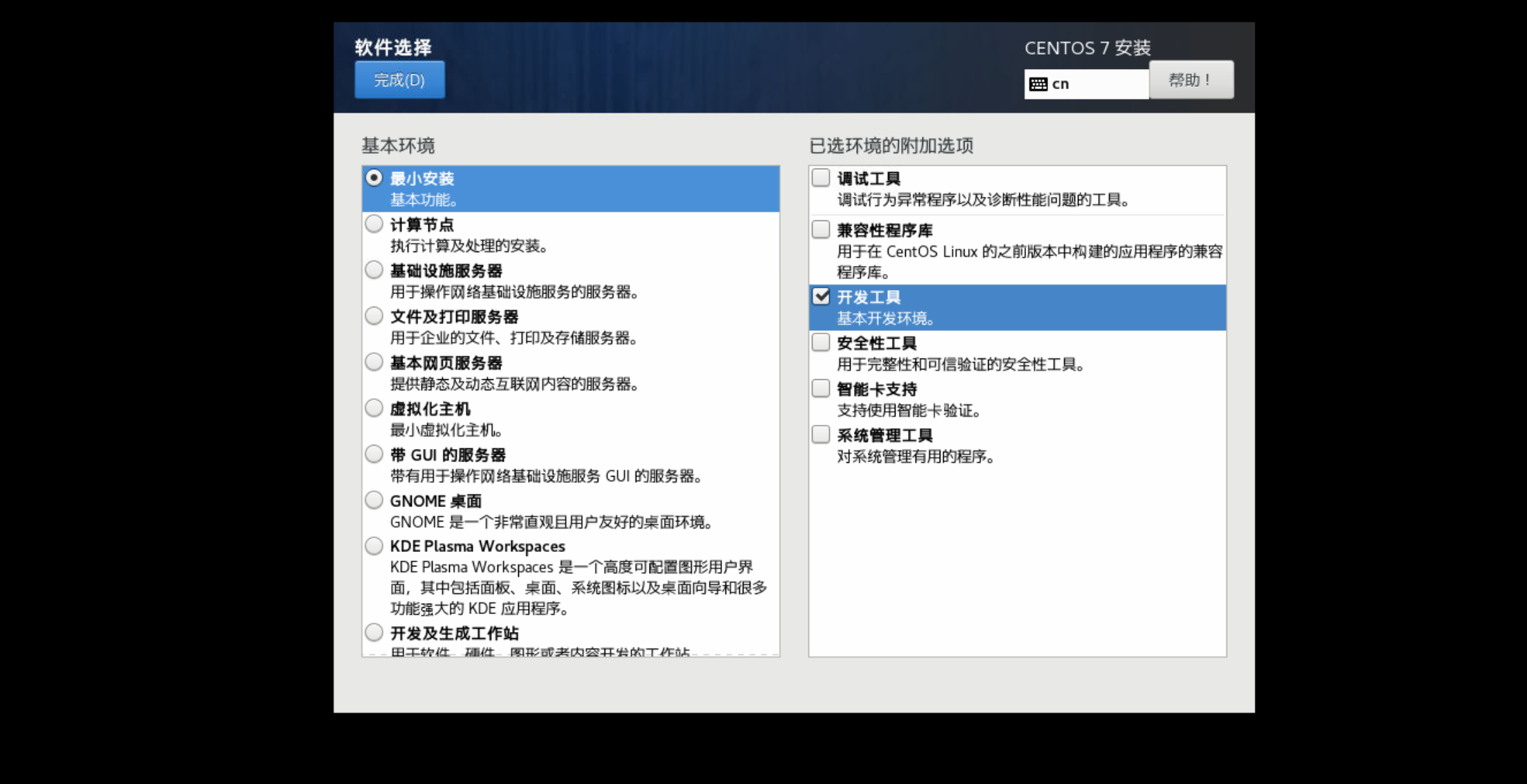Select 最小安装 radio button

(x=374, y=178)
